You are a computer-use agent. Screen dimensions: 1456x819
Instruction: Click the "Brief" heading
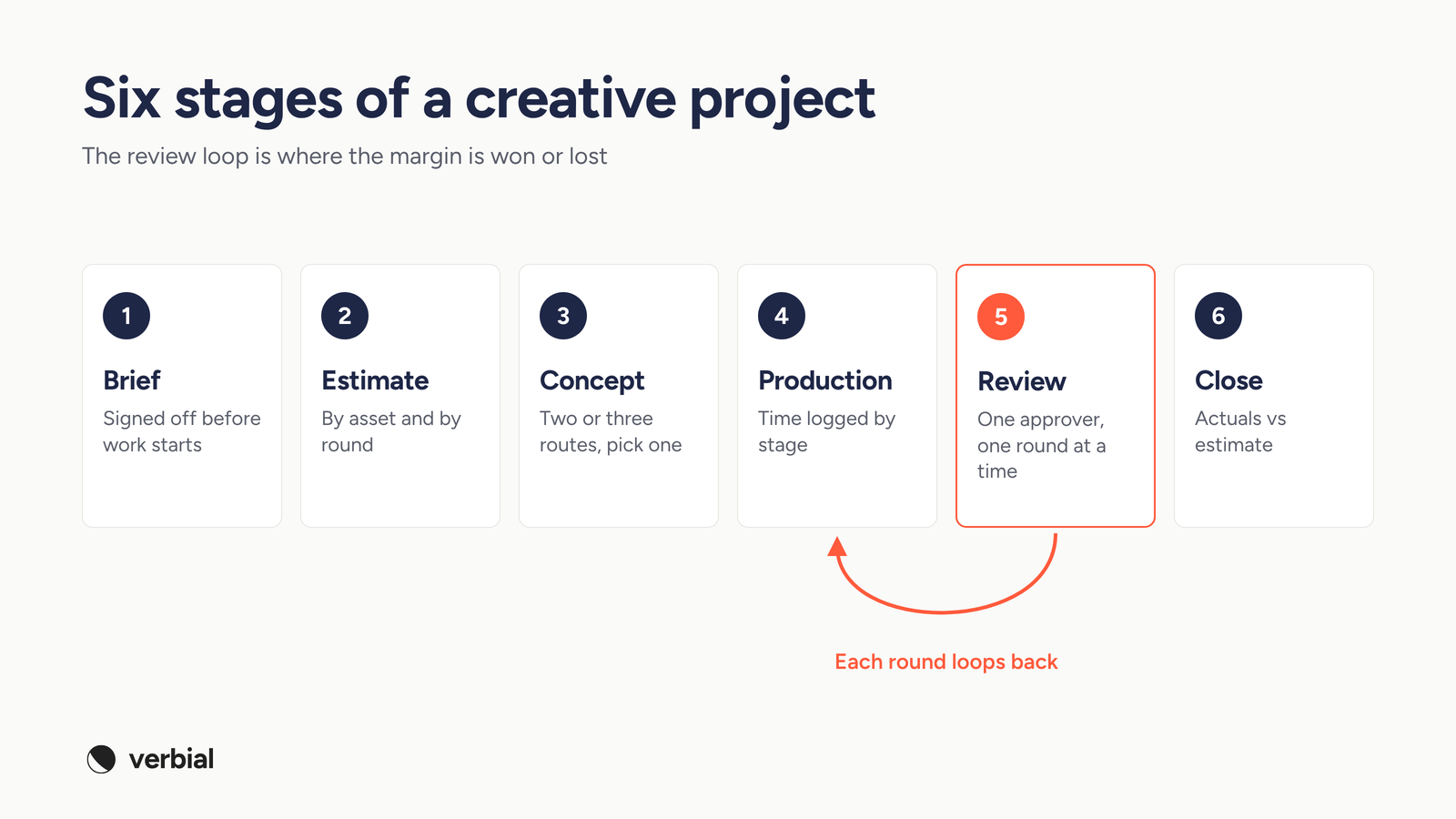132,380
